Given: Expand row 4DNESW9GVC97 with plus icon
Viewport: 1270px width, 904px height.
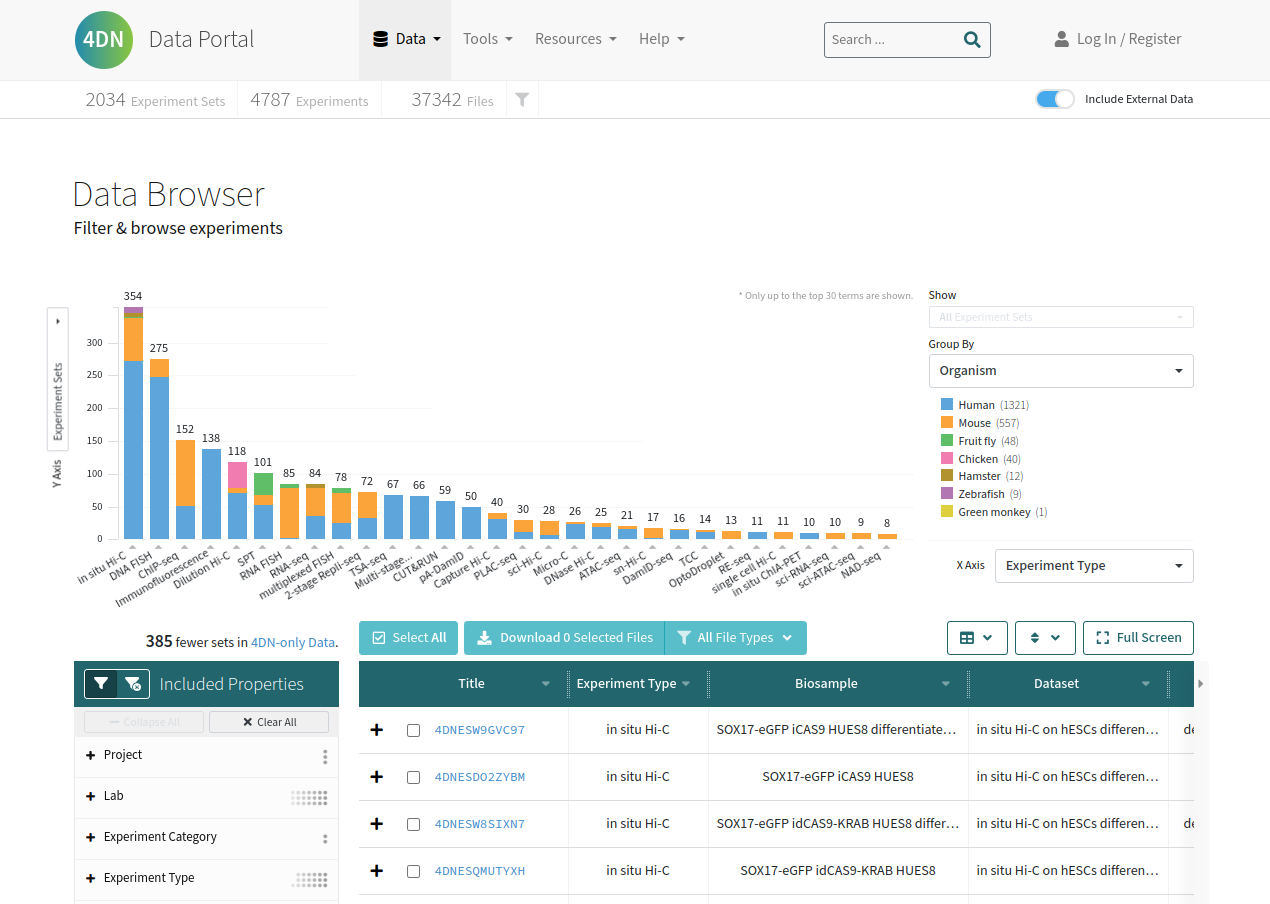Looking at the screenshot, I should tap(377, 730).
